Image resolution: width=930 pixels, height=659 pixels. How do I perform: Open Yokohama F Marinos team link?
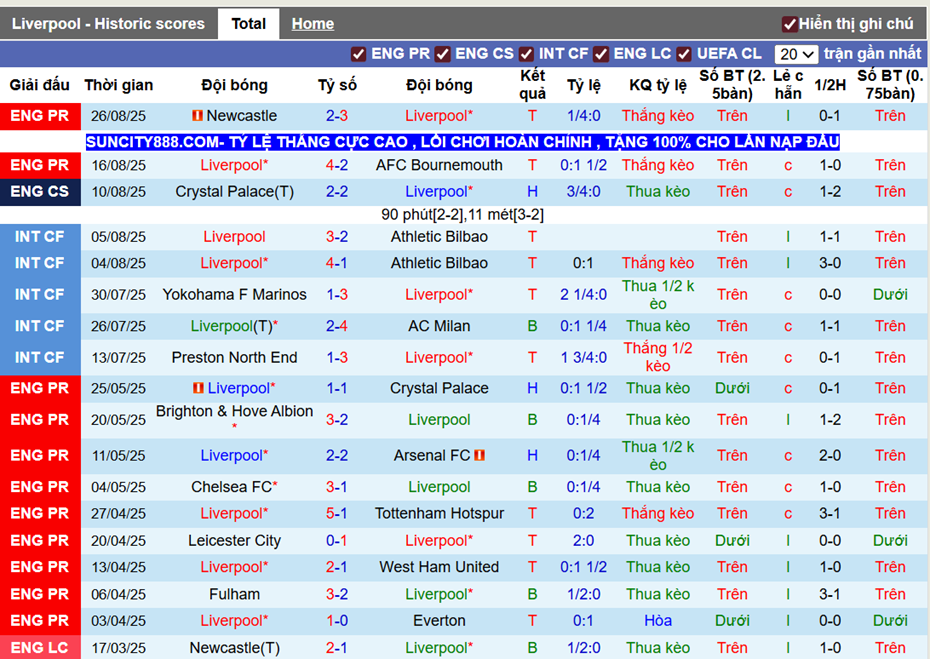click(234, 294)
